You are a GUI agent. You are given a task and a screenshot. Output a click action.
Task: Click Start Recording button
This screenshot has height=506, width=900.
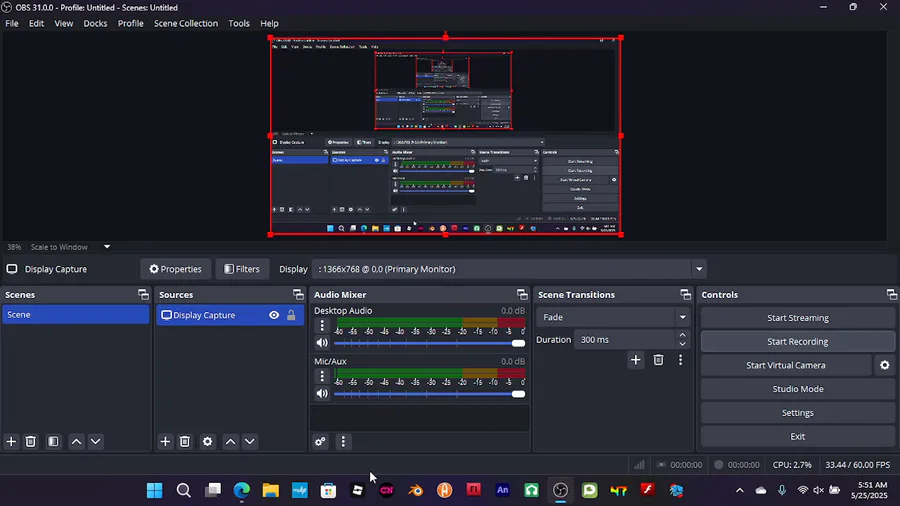pyautogui.click(x=797, y=341)
